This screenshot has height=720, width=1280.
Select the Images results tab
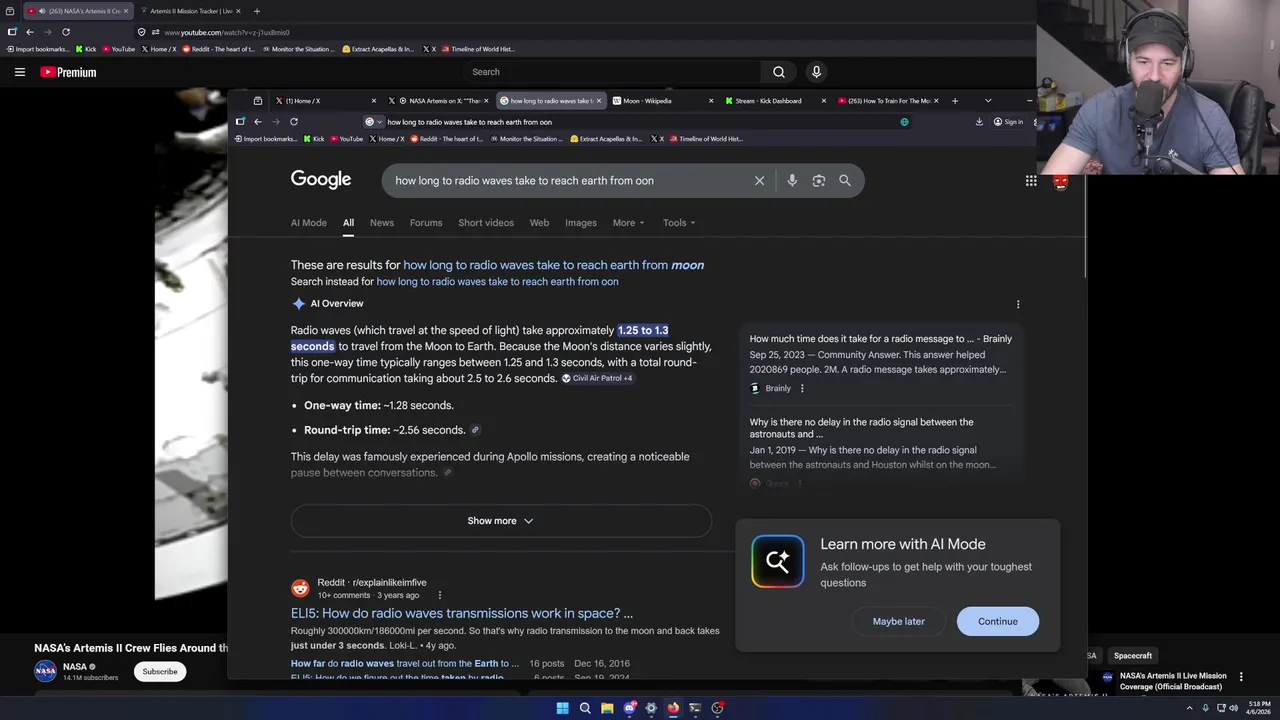581,223
